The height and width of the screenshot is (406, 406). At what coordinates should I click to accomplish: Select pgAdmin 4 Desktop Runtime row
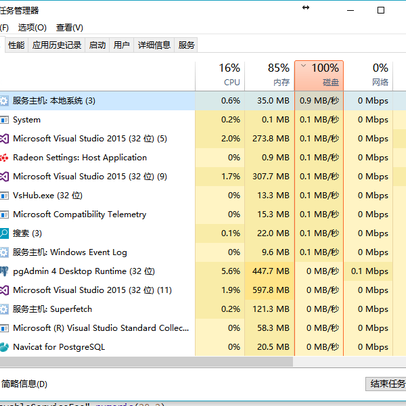[x=84, y=271]
